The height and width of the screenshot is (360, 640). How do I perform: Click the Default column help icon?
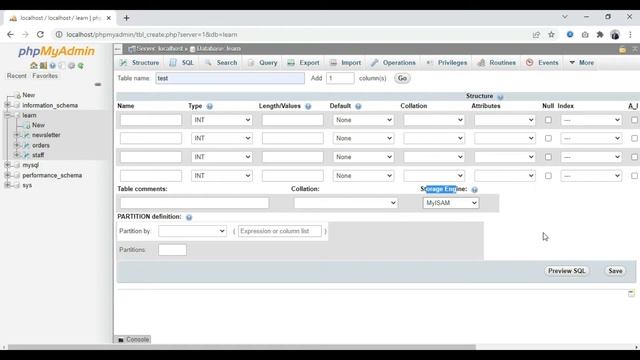[358, 106]
